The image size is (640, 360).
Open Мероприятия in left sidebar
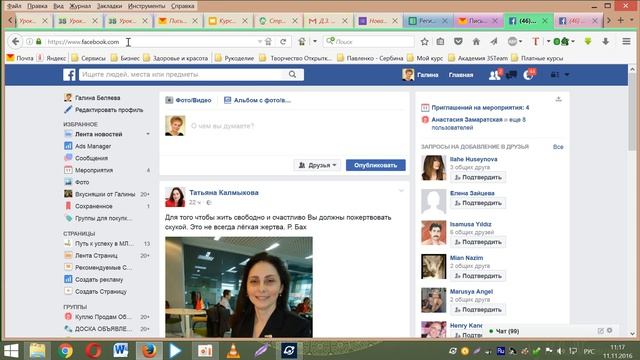(x=93, y=170)
